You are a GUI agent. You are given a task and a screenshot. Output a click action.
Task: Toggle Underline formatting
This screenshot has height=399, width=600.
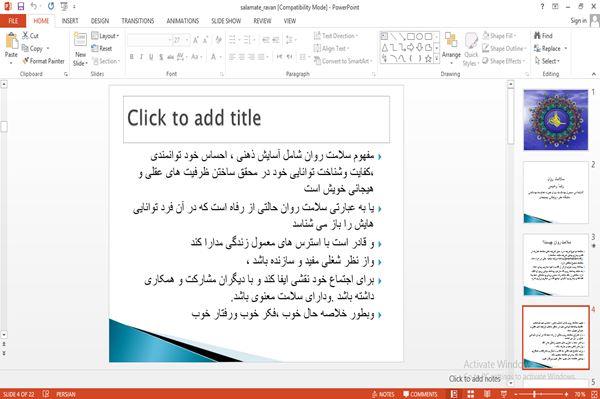(x=151, y=57)
